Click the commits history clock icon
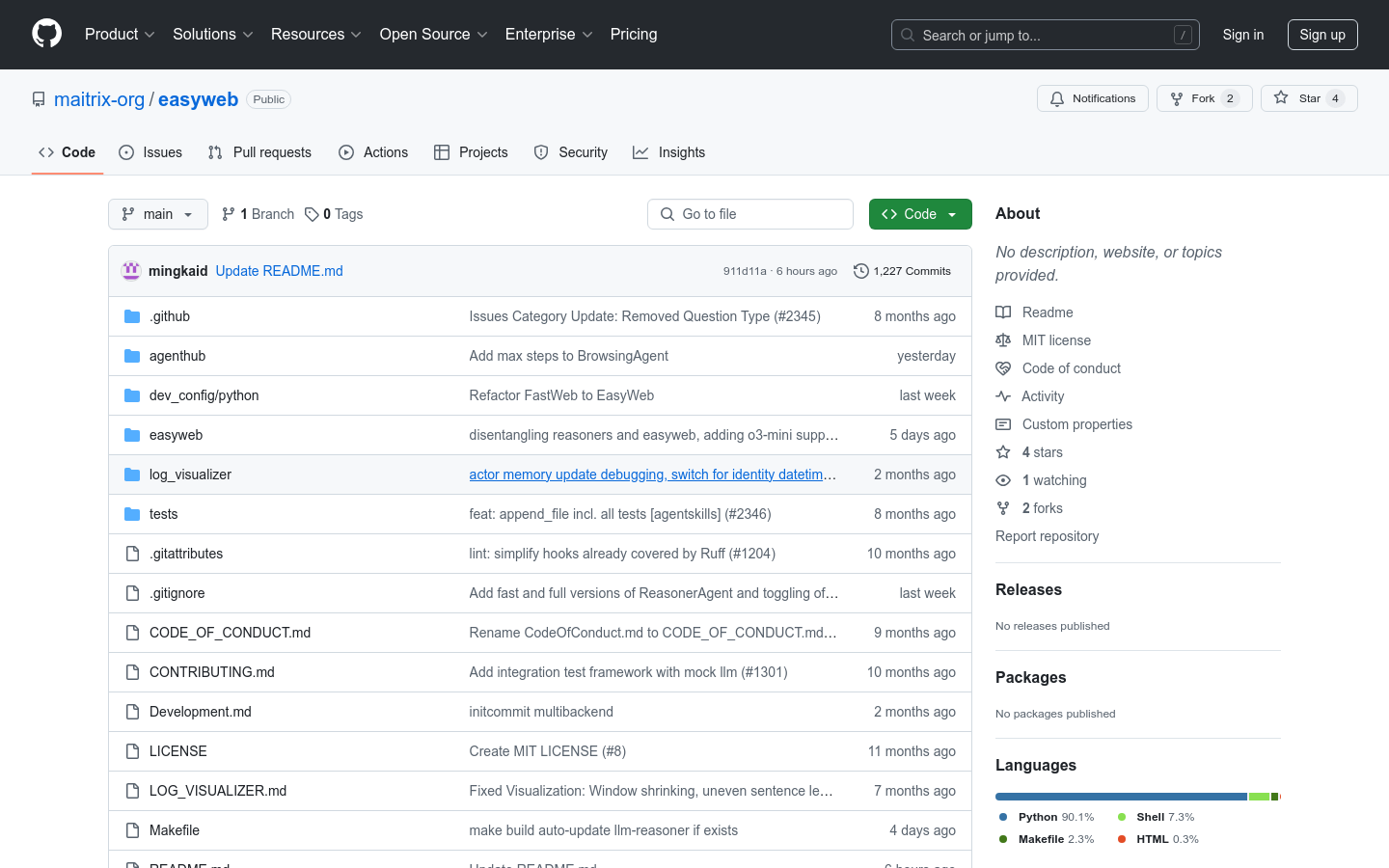Screen dimensions: 1389x868 [861, 271]
